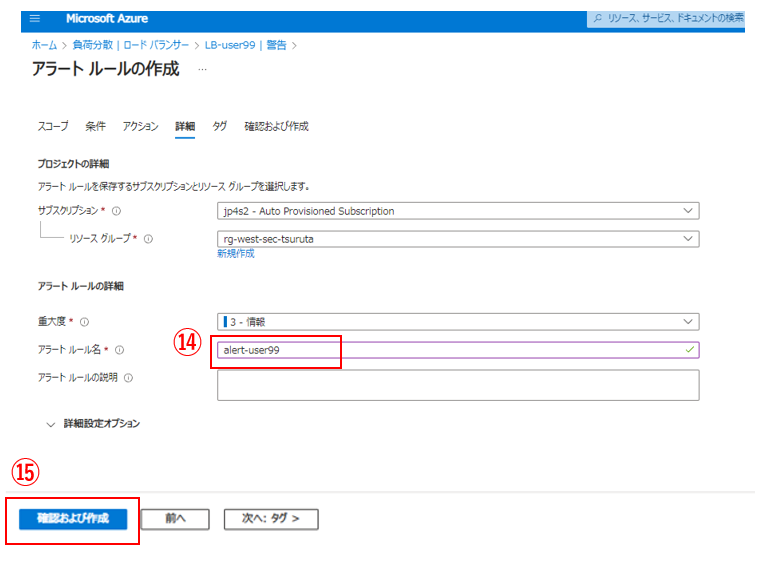Viewport: 764px width, 562px height.
Task: Open 負荷分散 | ロード バランサー breadcrumb
Action: pos(131,45)
